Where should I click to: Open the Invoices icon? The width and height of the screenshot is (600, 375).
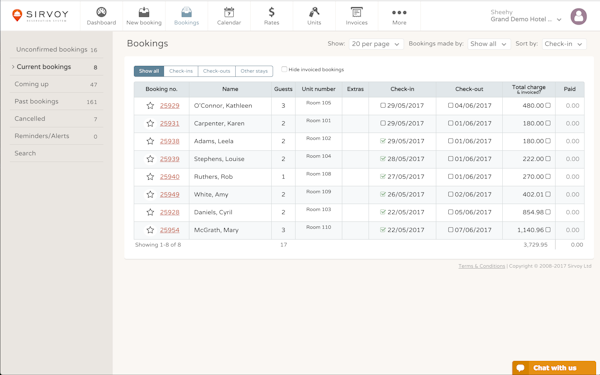356,12
